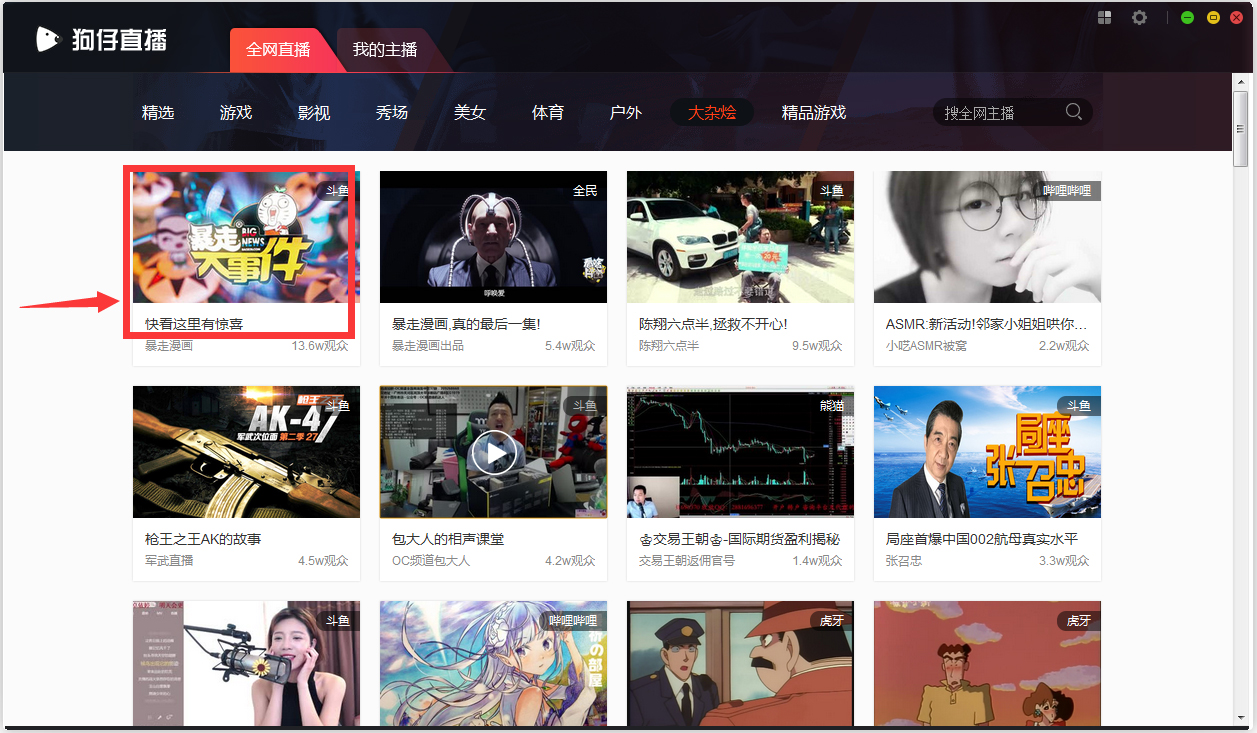Click the 9.5w观众 viewer count
The height and width of the screenshot is (733, 1257).
(817, 346)
